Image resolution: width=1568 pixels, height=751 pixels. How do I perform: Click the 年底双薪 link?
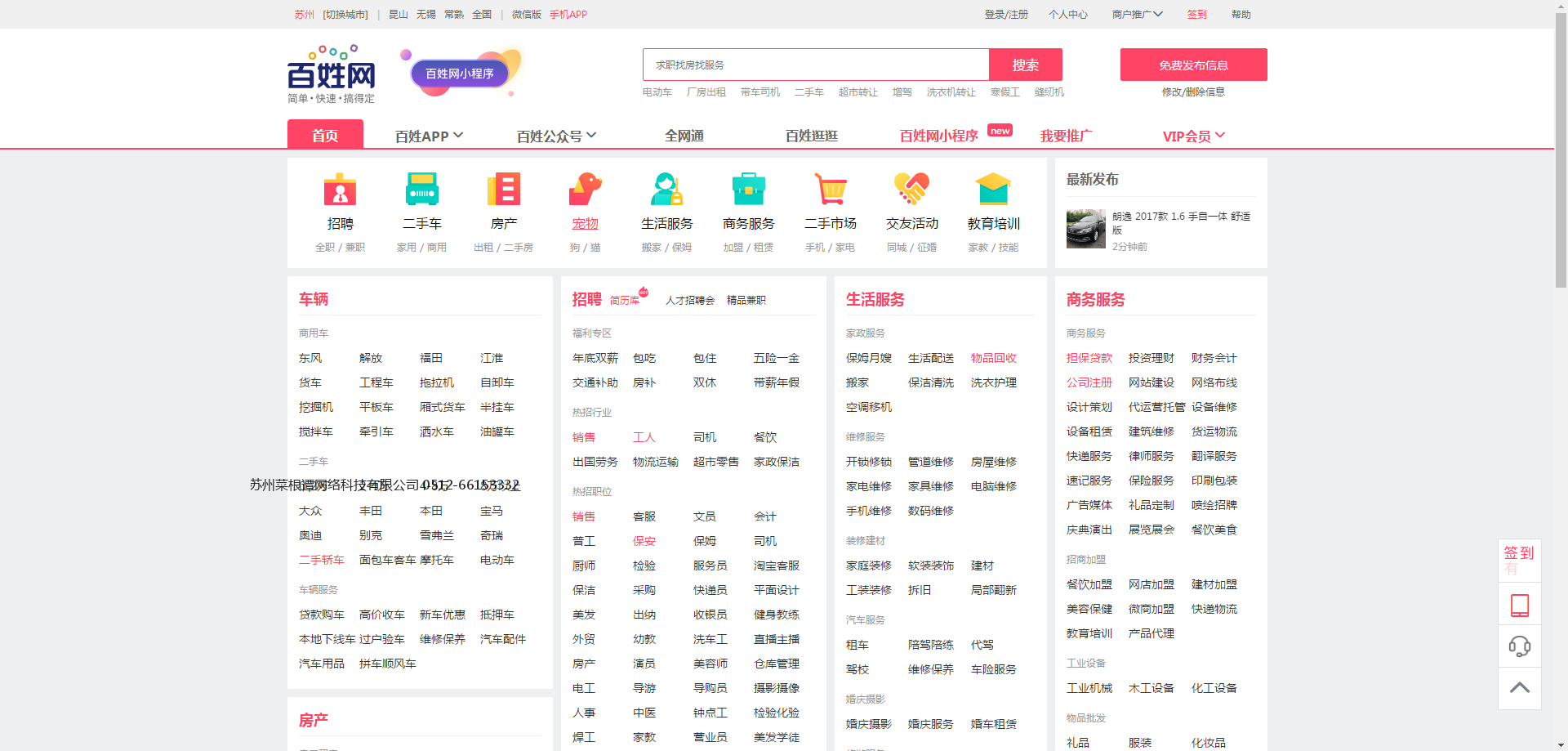pos(595,358)
